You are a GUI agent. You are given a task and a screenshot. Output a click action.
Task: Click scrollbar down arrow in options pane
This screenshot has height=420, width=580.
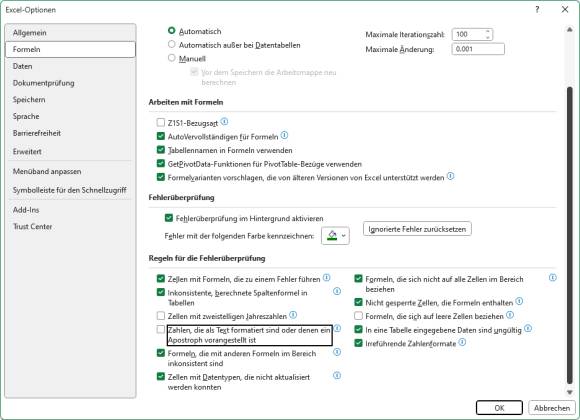[x=570, y=392]
